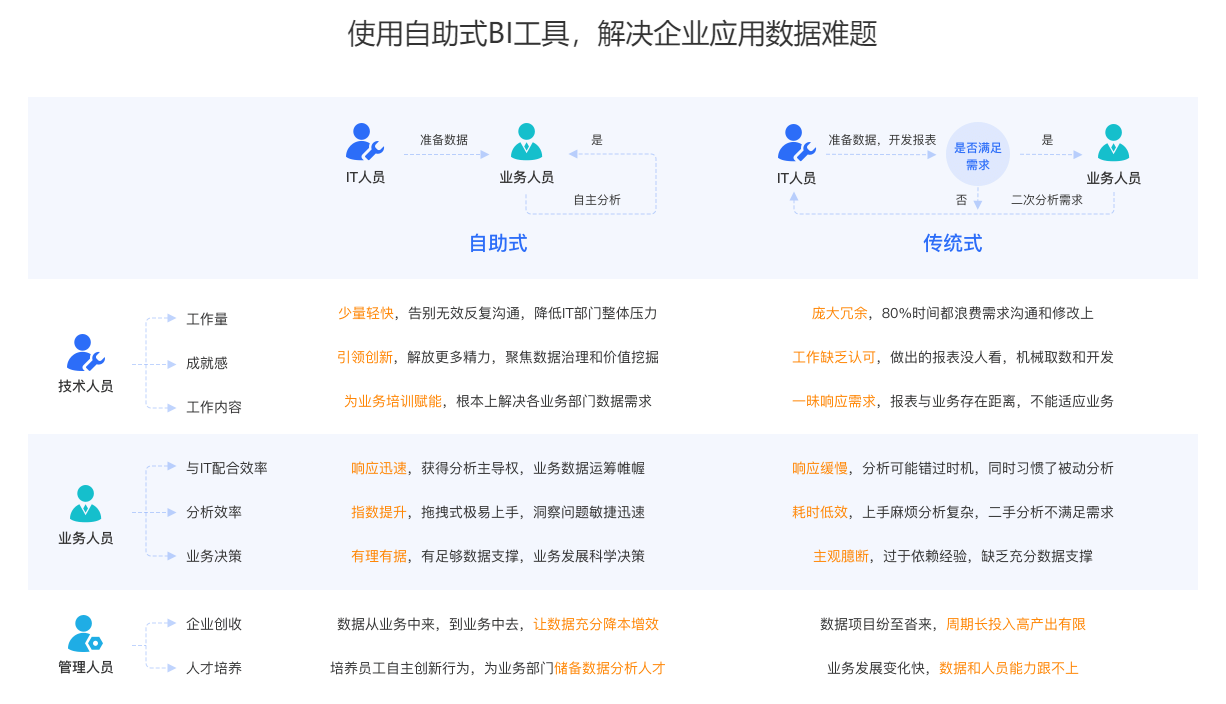
Task: Click the 二次分析需求 label in the 传统式 flow
Action: [1046, 200]
